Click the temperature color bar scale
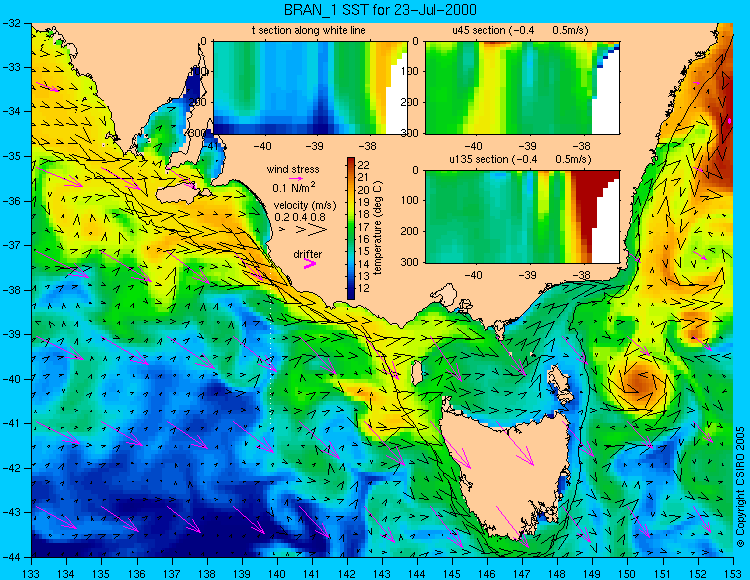The image size is (750, 580). point(351,228)
